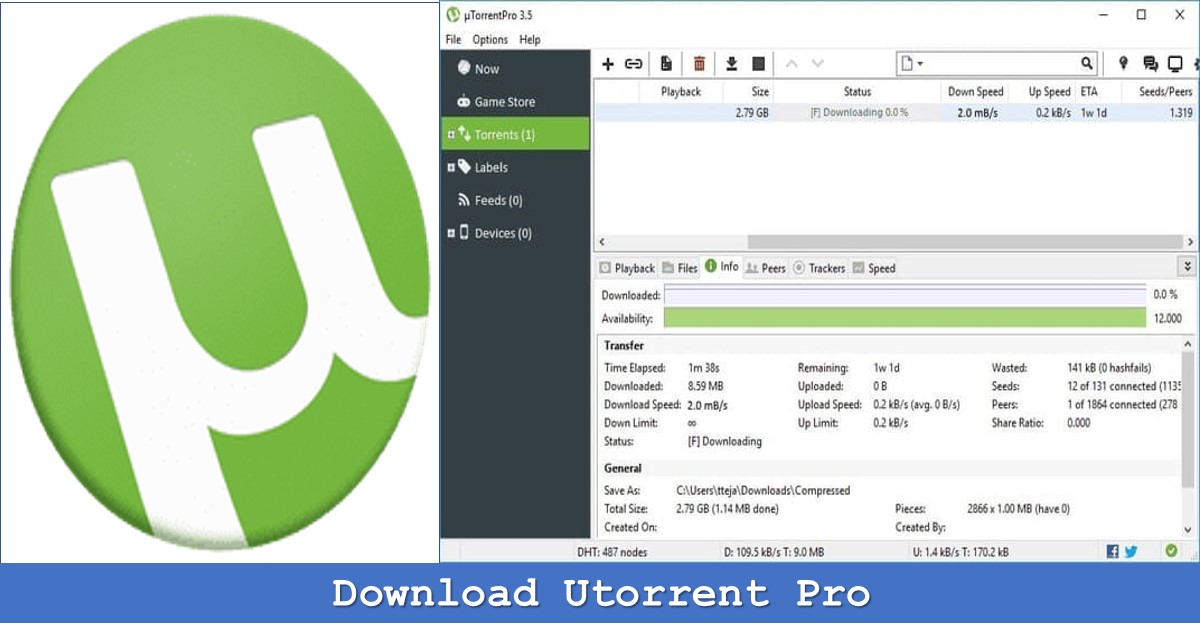Click the search magnifier icon
Screen dimensions: 1200x628
[x=1087, y=64]
